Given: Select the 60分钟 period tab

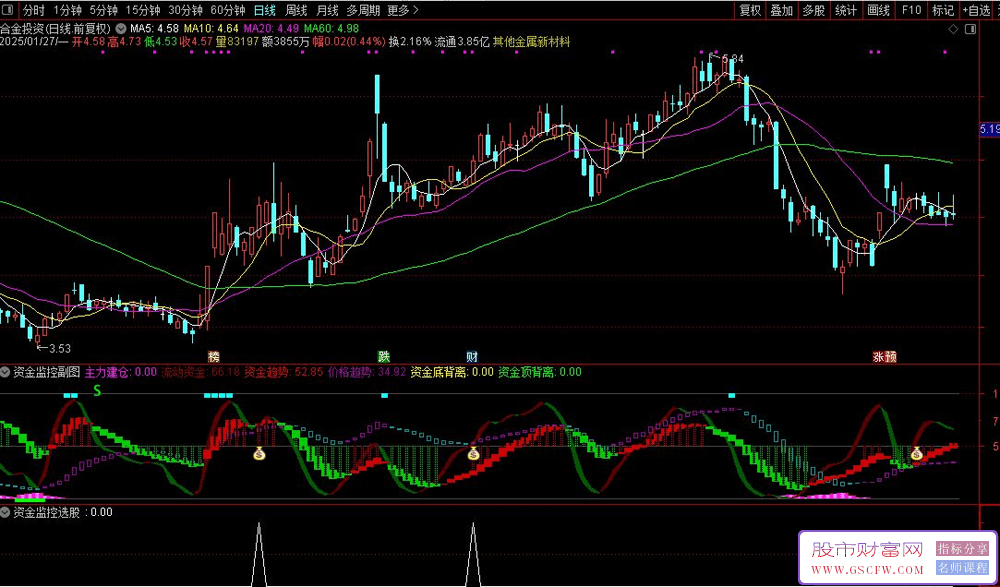Looking at the screenshot, I should (x=228, y=10).
